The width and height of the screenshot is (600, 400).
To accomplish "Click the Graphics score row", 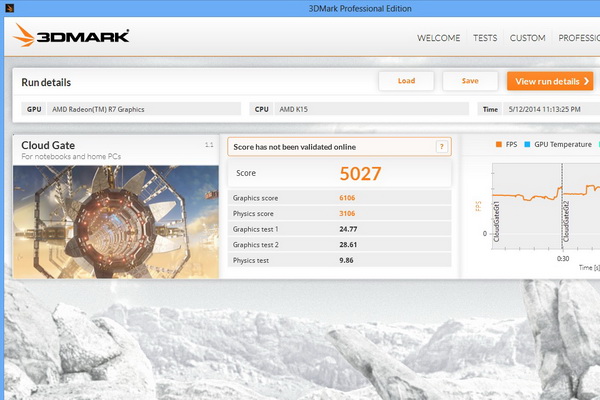I will 339,198.
